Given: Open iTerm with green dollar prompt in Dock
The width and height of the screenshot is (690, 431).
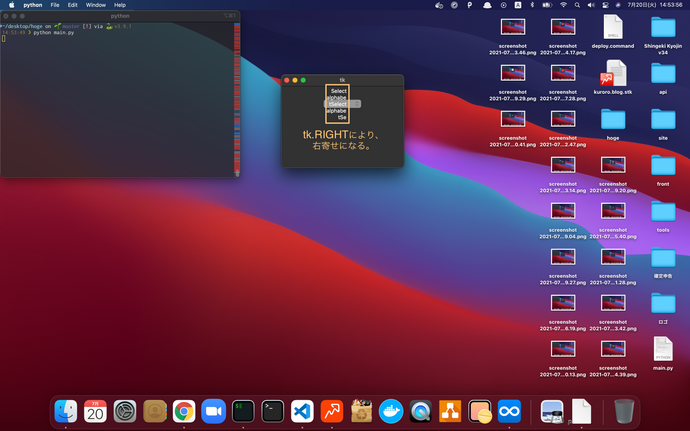Looking at the screenshot, I should (243, 412).
